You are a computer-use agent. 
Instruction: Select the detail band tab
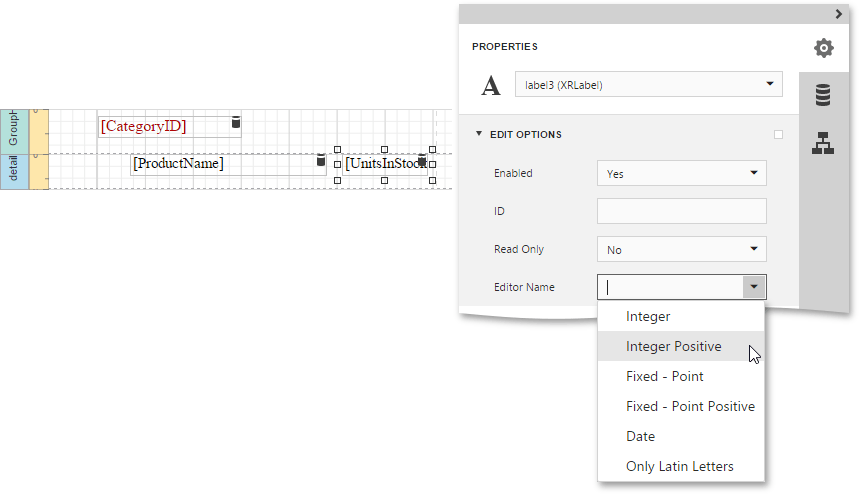coord(14,171)
